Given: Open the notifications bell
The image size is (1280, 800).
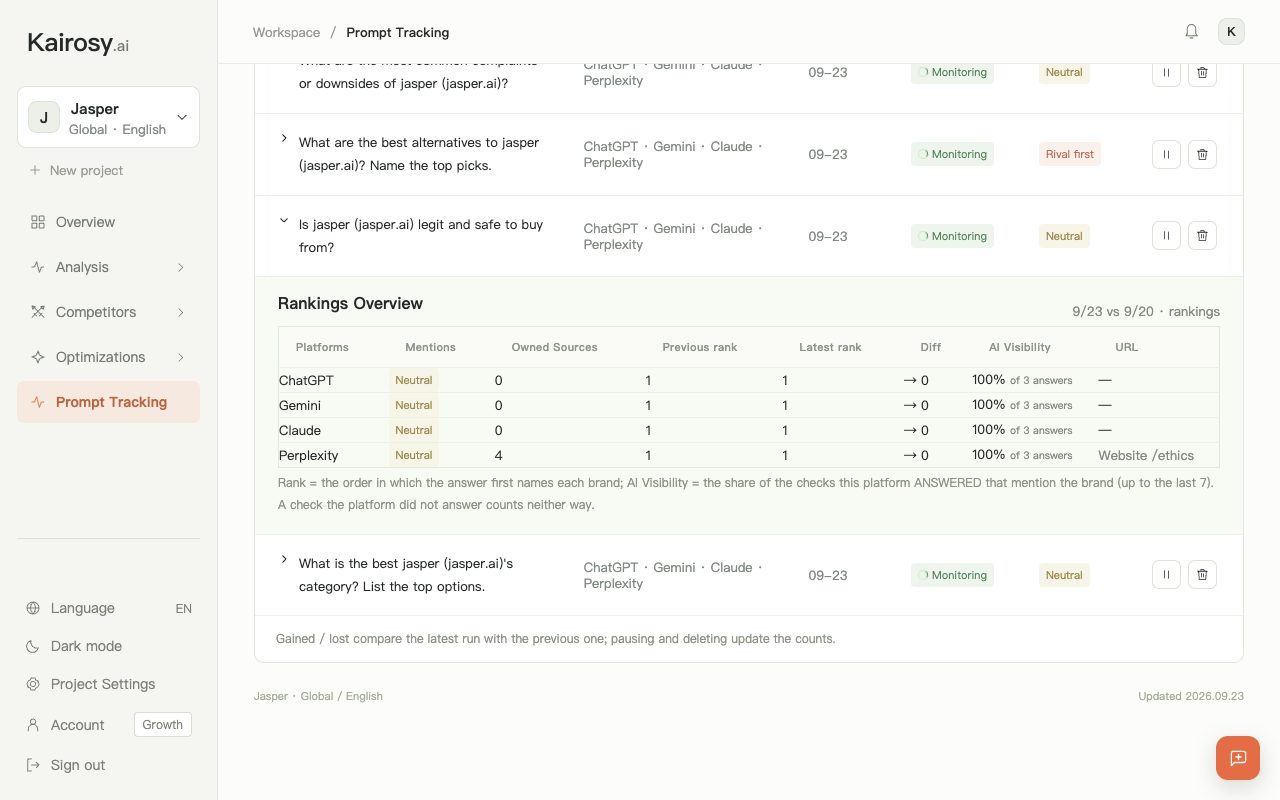Looking at the screenshot, I should 1191,32.
